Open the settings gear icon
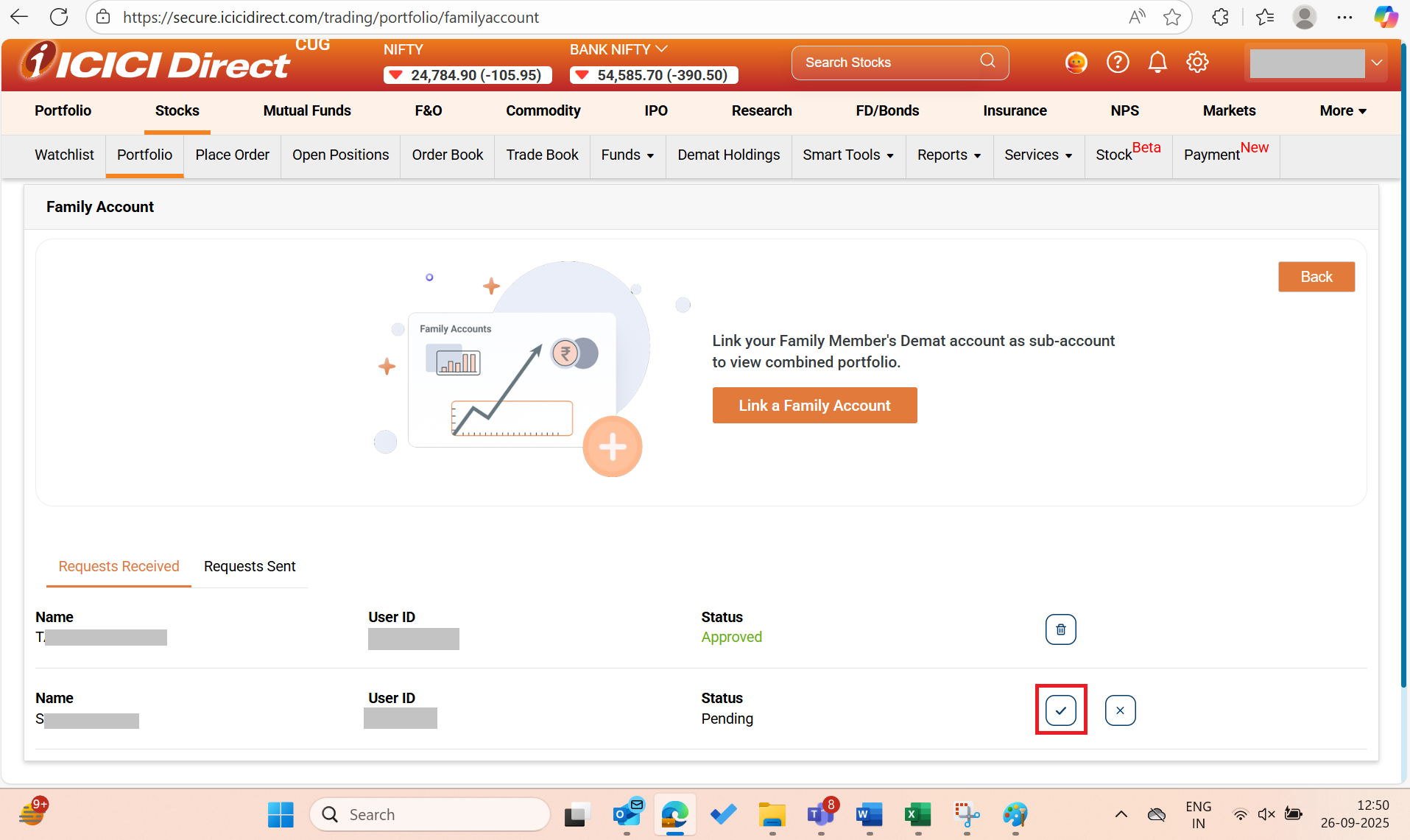1410x840 pixels. pos(1197,62)
